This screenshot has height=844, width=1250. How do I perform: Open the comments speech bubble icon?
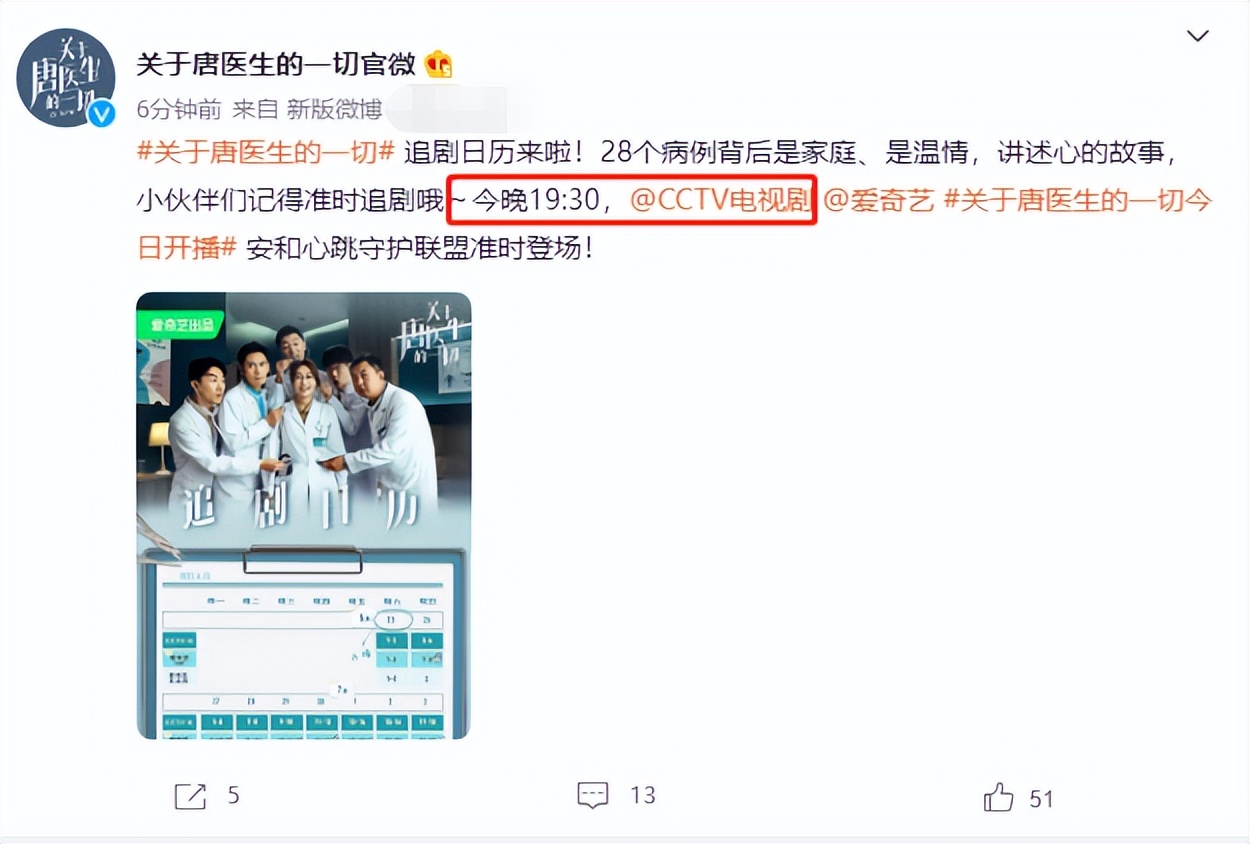click(593, 795)
